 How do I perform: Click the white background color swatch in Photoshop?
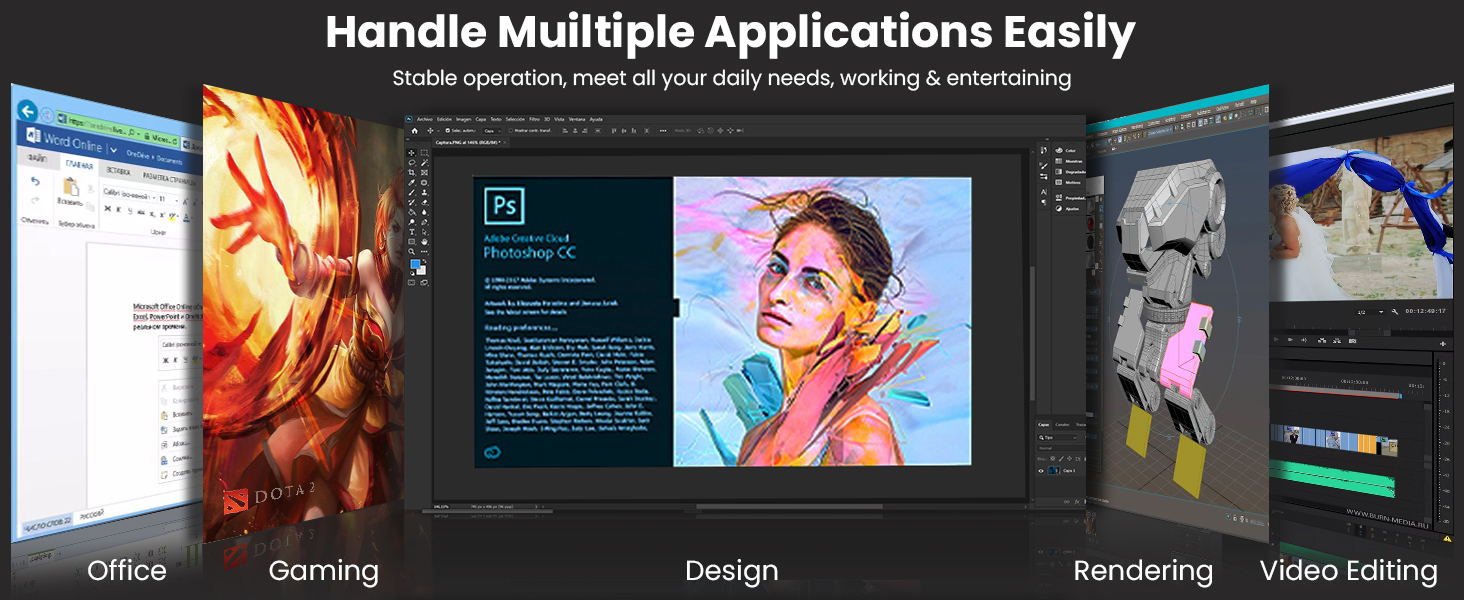point(422,271)
